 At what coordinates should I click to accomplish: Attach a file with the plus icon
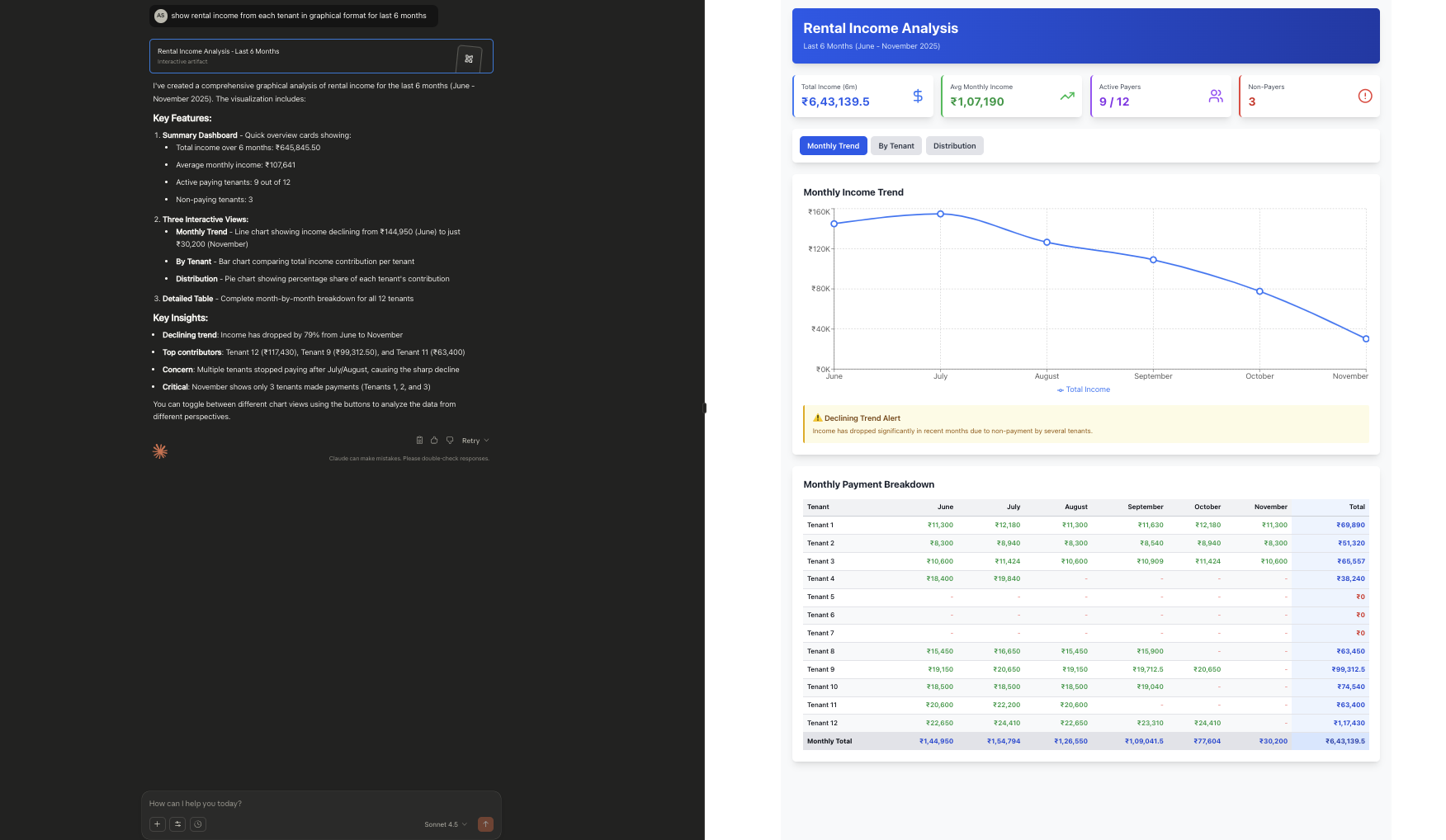[x=158, y=823]
